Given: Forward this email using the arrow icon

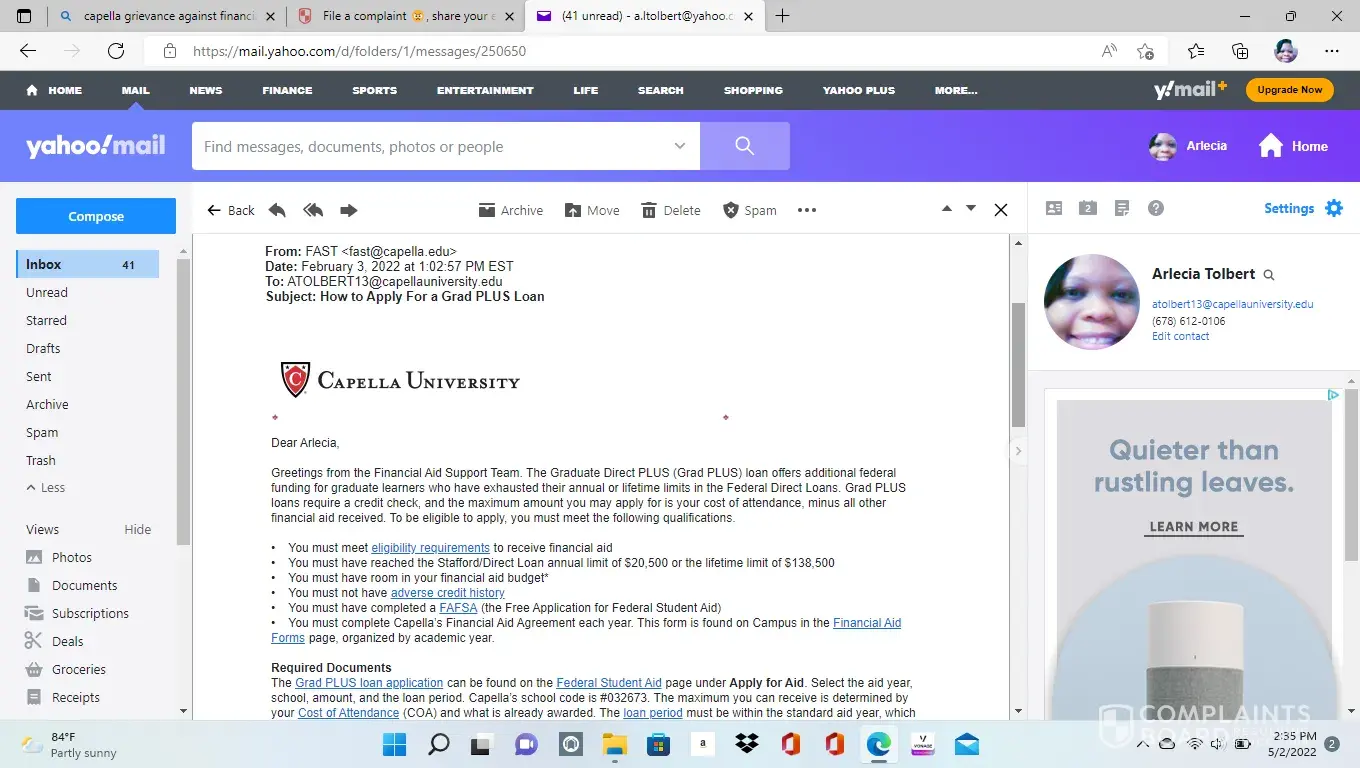Looking at the screenshot, I should 349,210.
